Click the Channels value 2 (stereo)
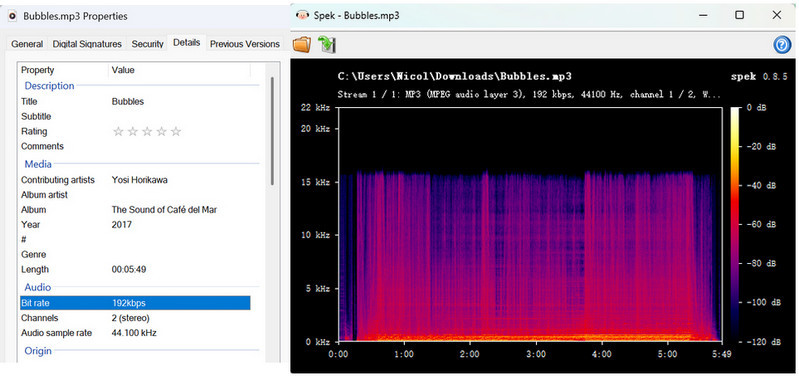Image resolution: width=799 pixels, height=376 pixels. click(130, 318)
